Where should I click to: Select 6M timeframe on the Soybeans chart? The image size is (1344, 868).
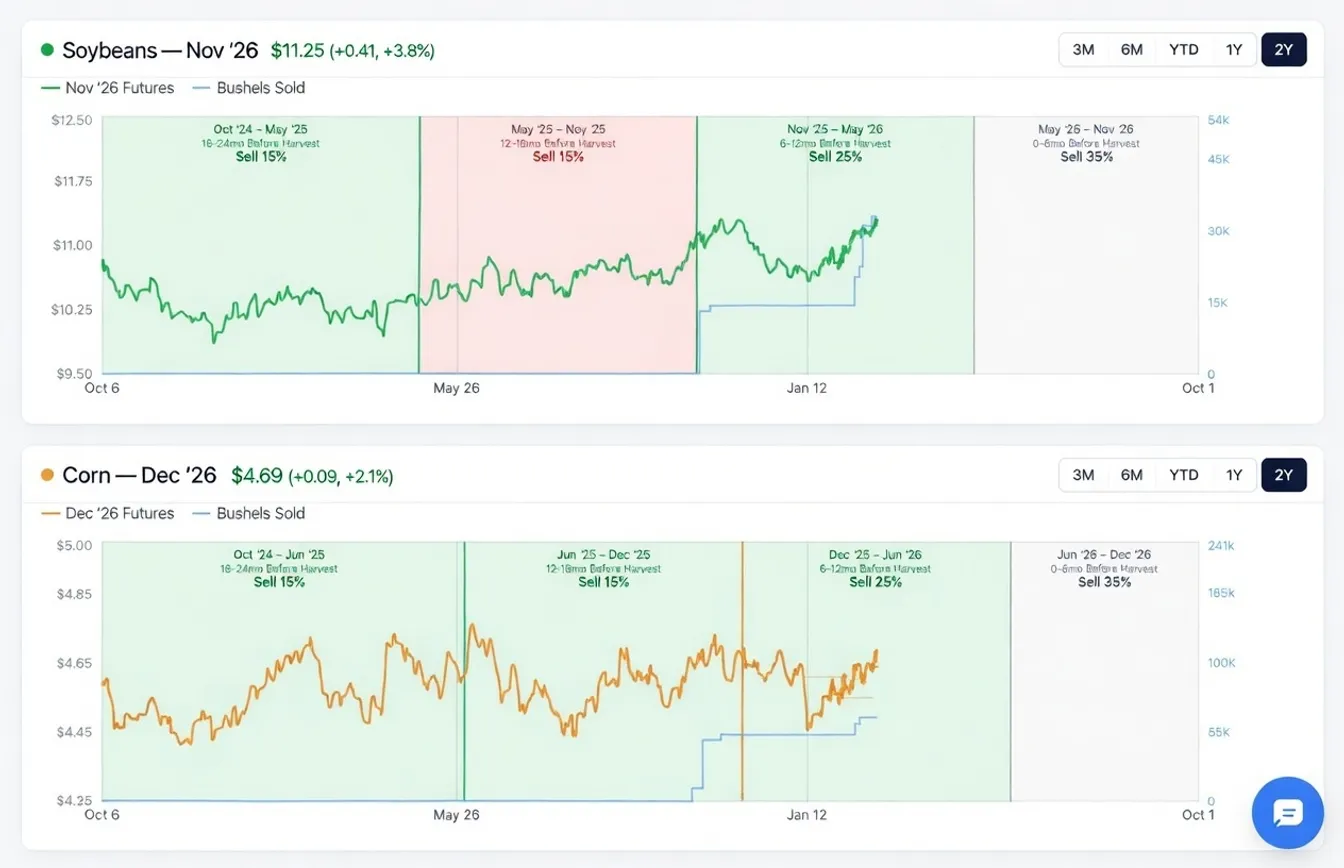(x=1131, y=49)
